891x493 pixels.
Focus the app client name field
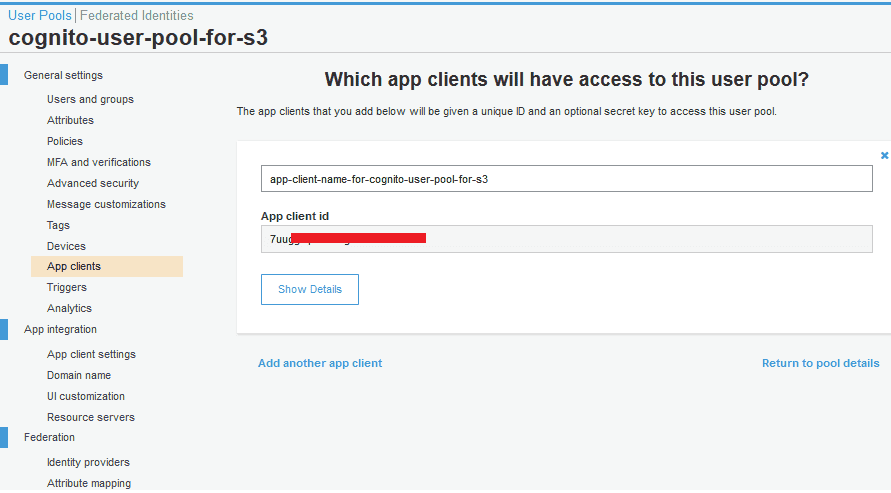click(x=566, y=179)
